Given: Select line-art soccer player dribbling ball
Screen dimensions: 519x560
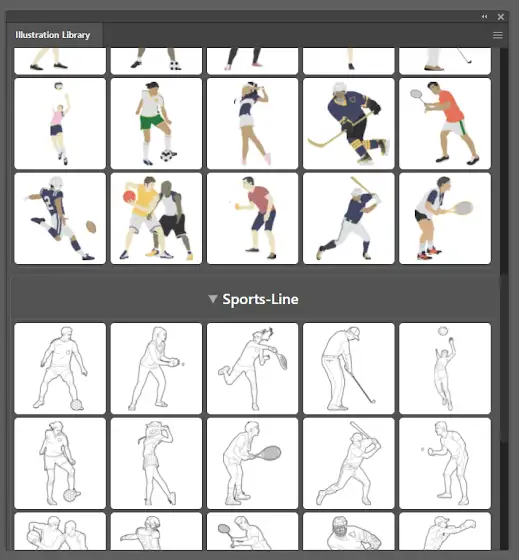Looking at the screenshot, I should point(60,368).
